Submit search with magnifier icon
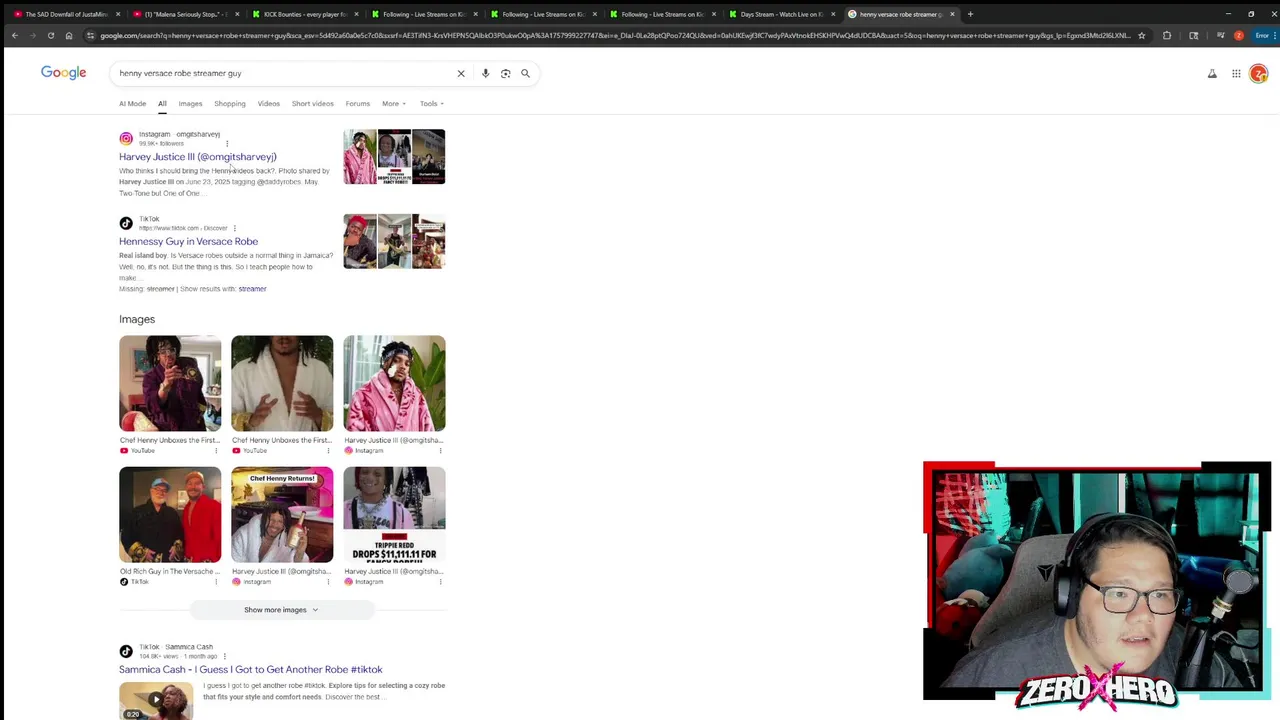This screenshot has width=1280, height=720. coord(525,73)
